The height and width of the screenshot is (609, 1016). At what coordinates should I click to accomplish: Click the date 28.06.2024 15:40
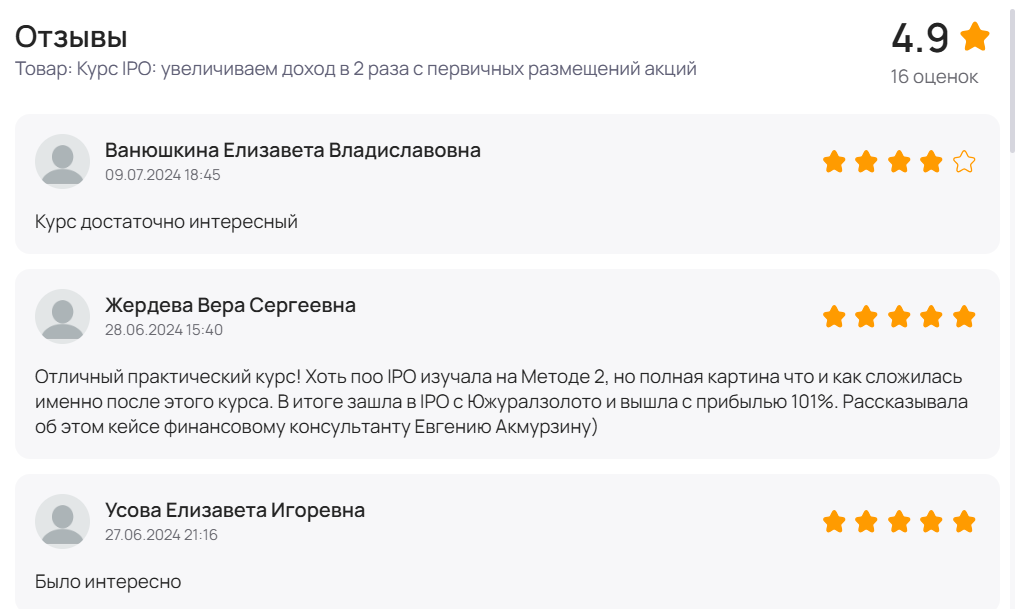pyautogui.click(x=164, y=330)
